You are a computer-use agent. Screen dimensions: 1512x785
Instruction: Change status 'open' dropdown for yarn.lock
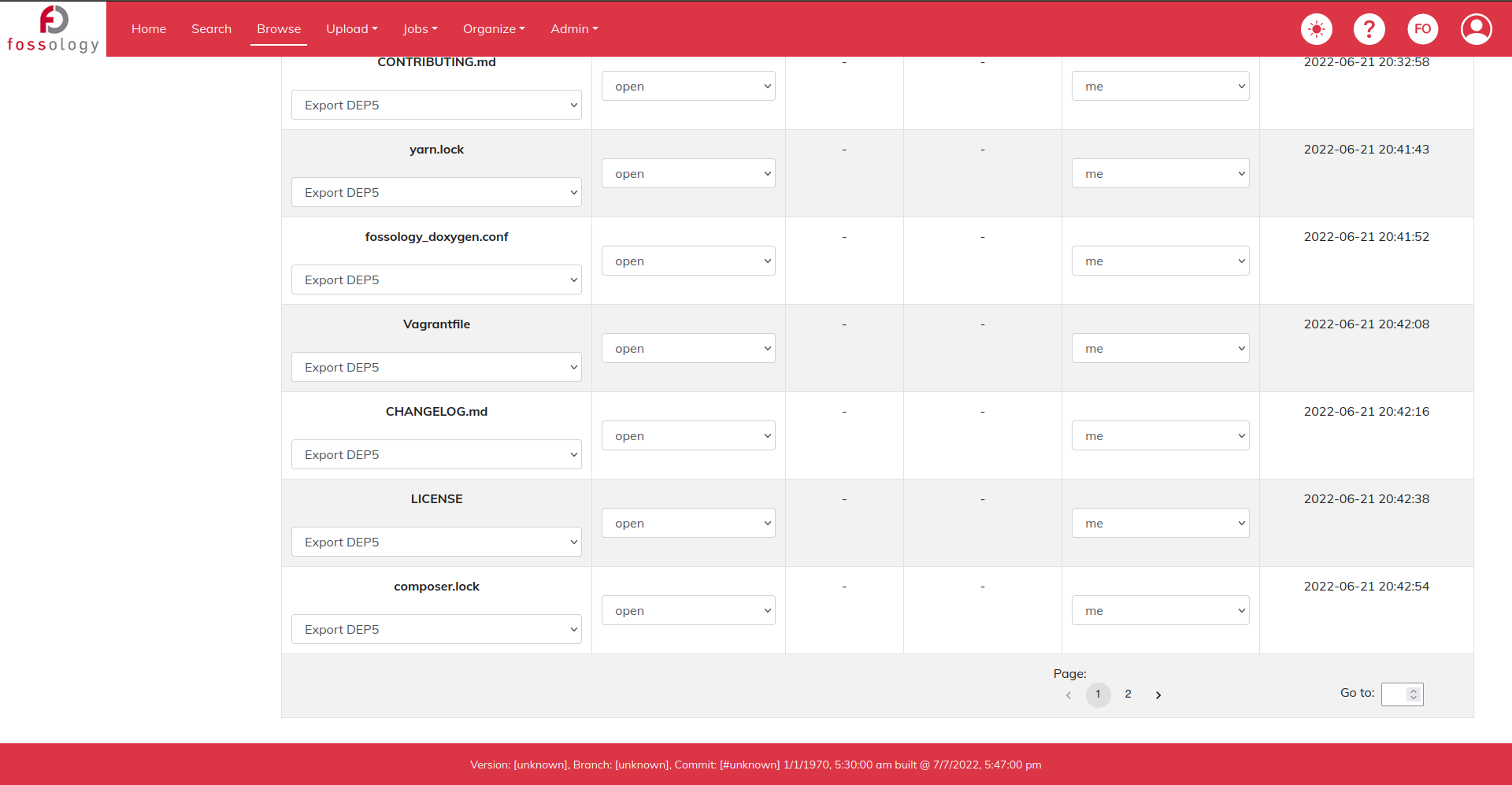click(688, 173)
